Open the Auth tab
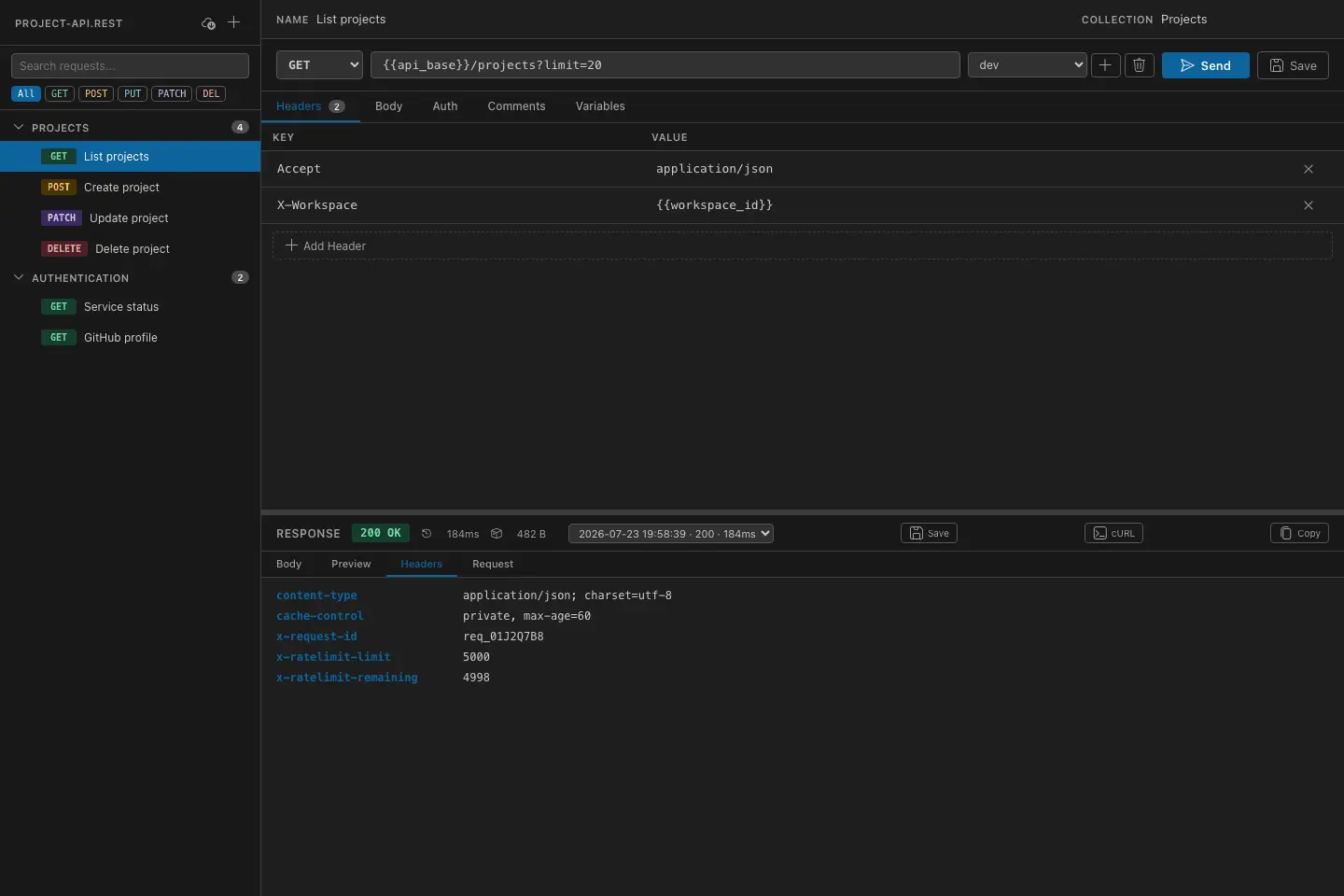 pos(445,106)
